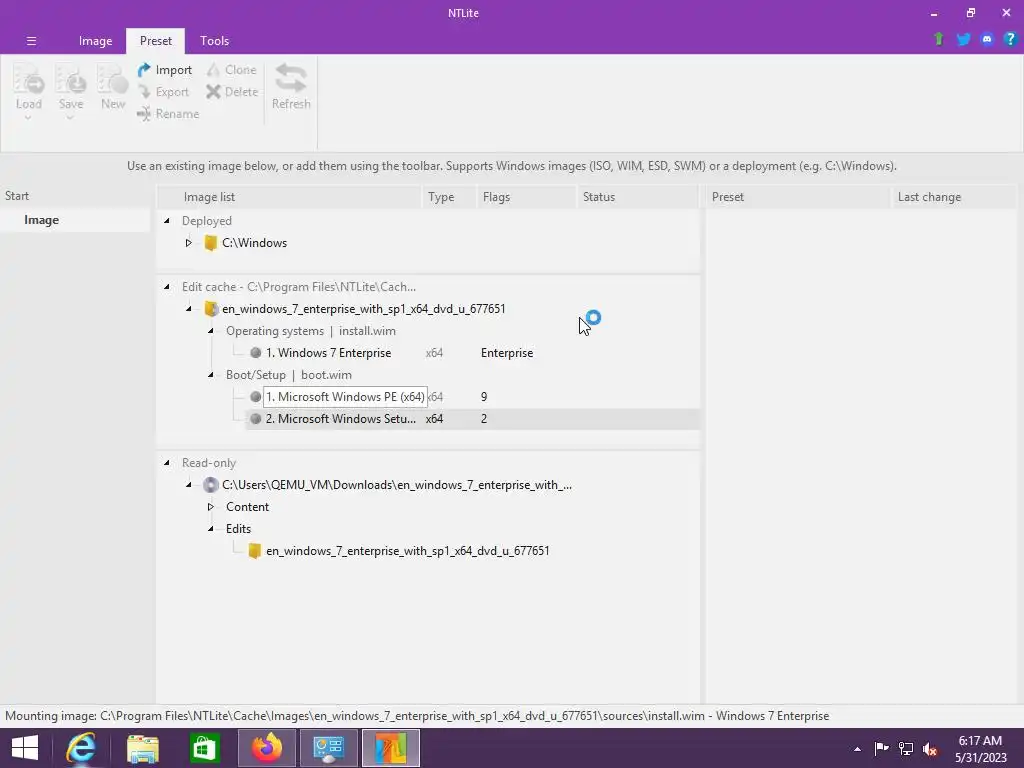Expand the C:\Windows node
Screen dimensions: 1024x768
(189, 243)
